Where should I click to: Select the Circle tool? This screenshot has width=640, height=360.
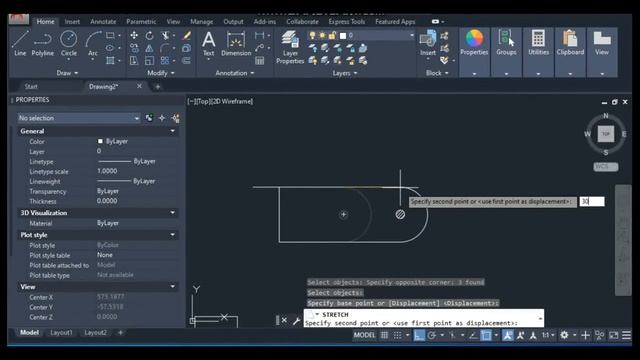point(69,43)
